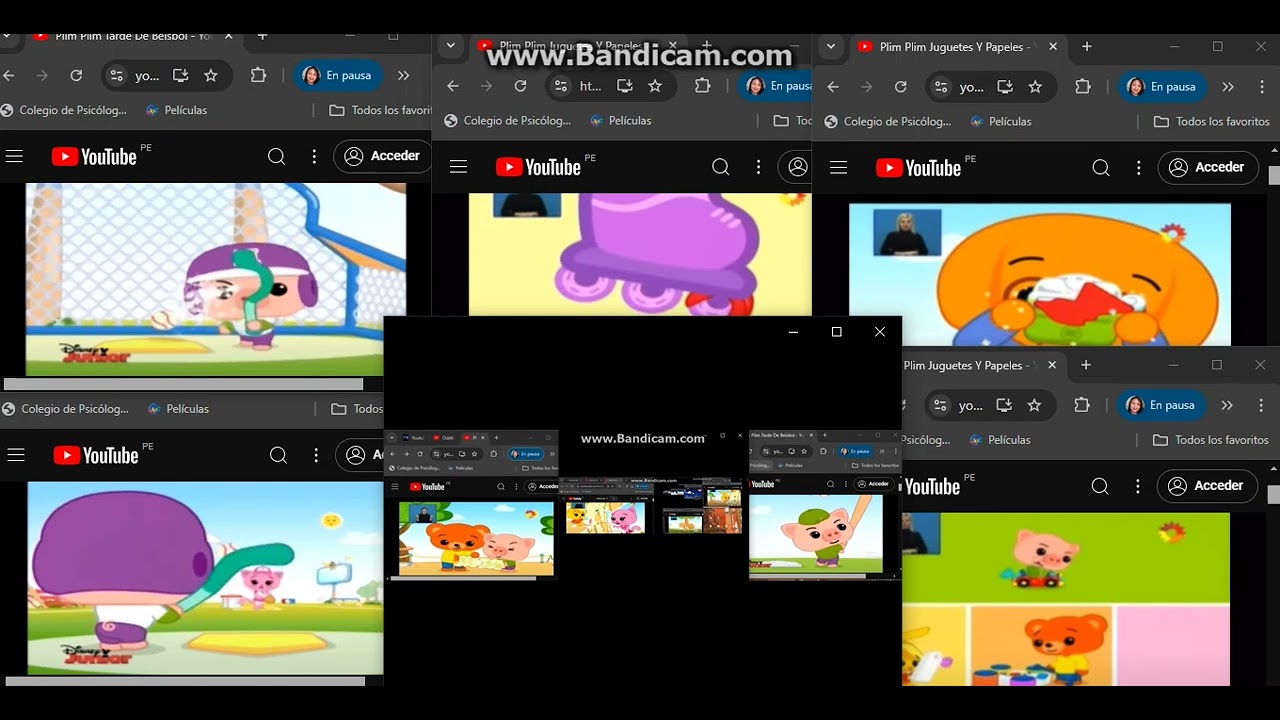Close the Juguetes Y Papeles tab in the bottom-right window

click(1052, 366)
